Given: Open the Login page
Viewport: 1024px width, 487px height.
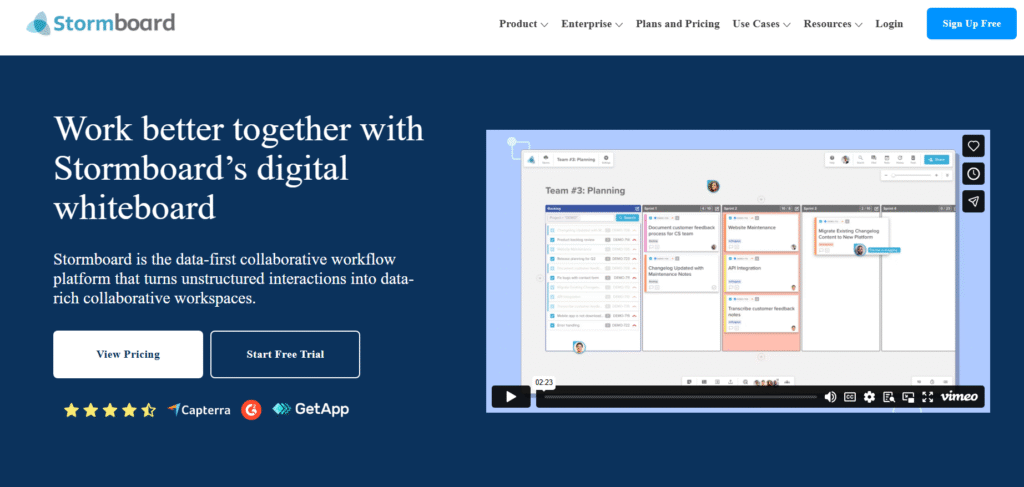Looking at the screenshot, I should [889, 24].
